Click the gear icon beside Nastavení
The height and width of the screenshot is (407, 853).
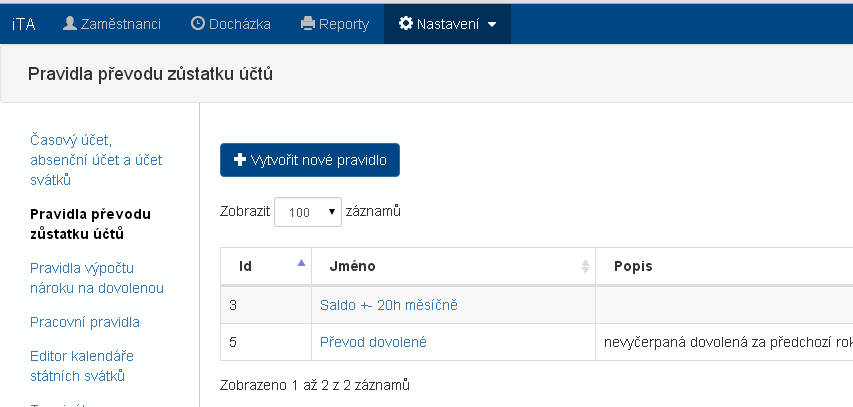tap(405, 23)
